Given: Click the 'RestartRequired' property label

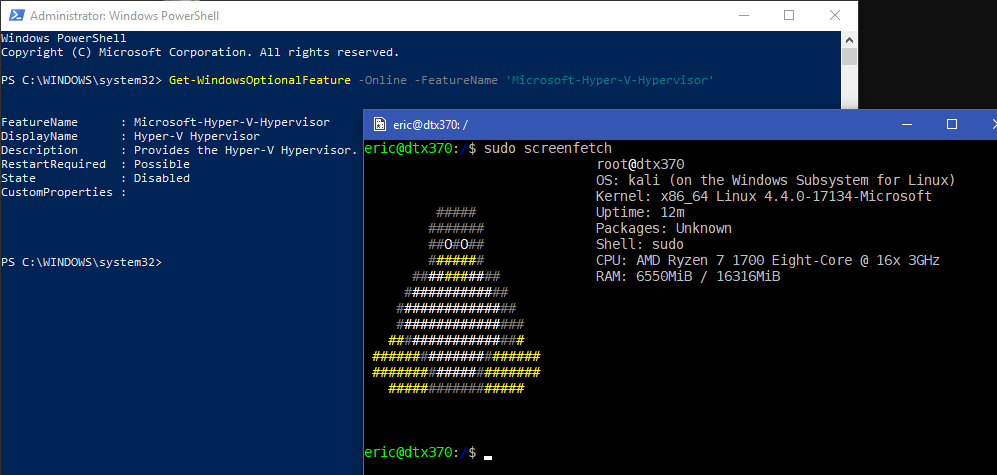Looking at the screenshot, I should click(x=53, y=164).
